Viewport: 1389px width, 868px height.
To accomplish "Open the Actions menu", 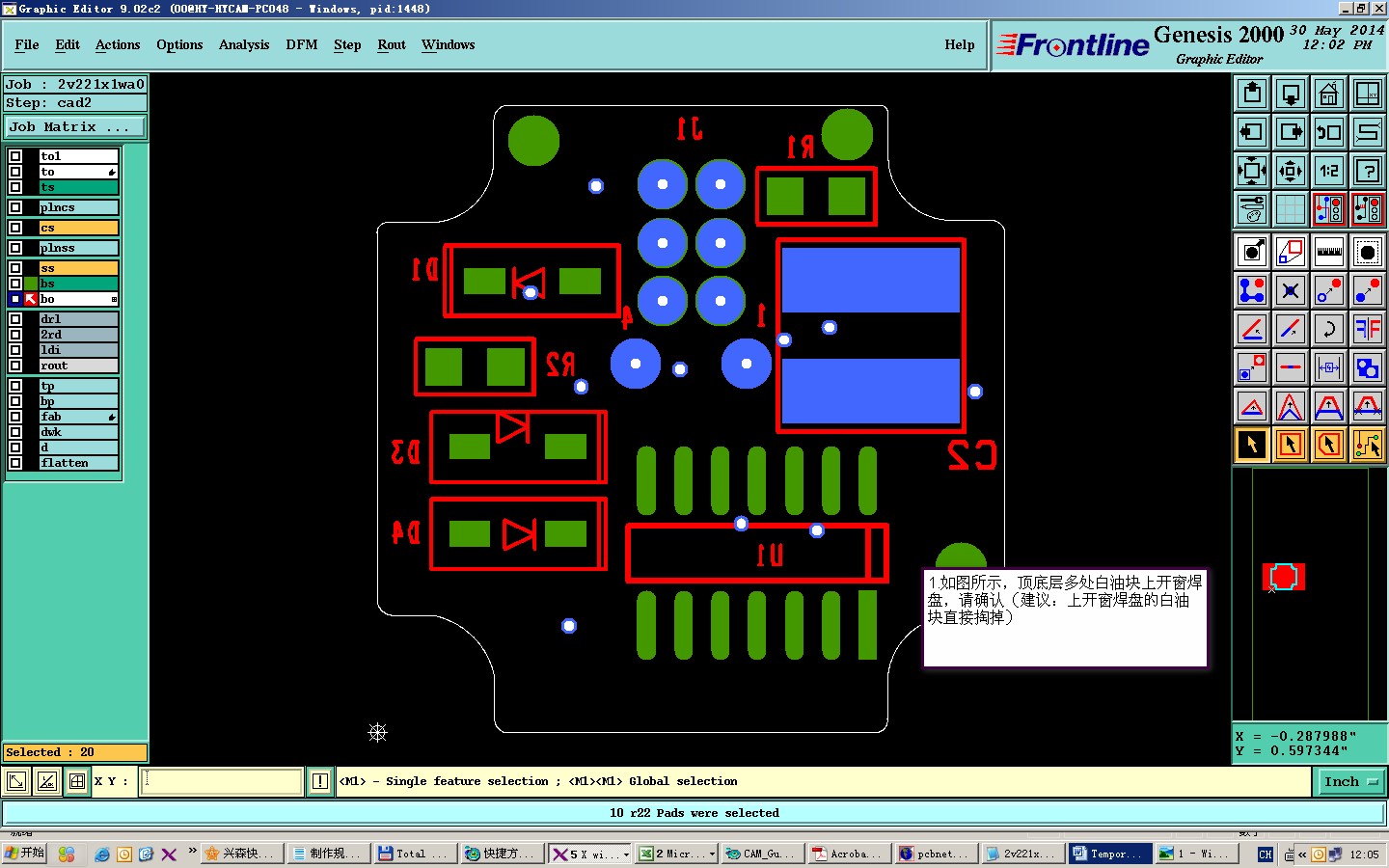I will [x=118, y=45].
